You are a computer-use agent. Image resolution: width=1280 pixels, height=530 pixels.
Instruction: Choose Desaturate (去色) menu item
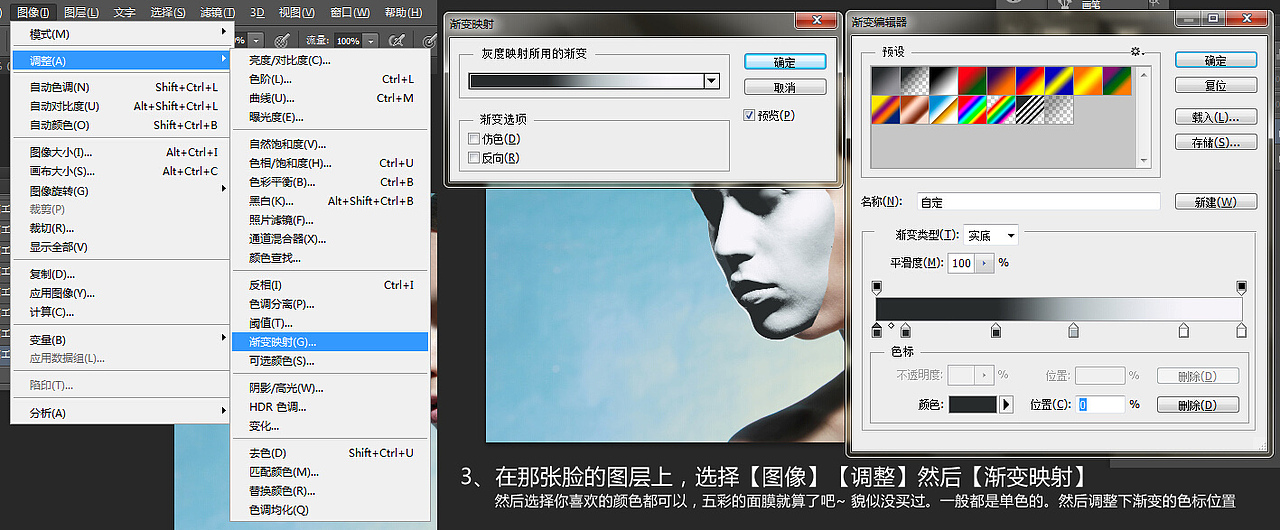click(x=330, y=453)
